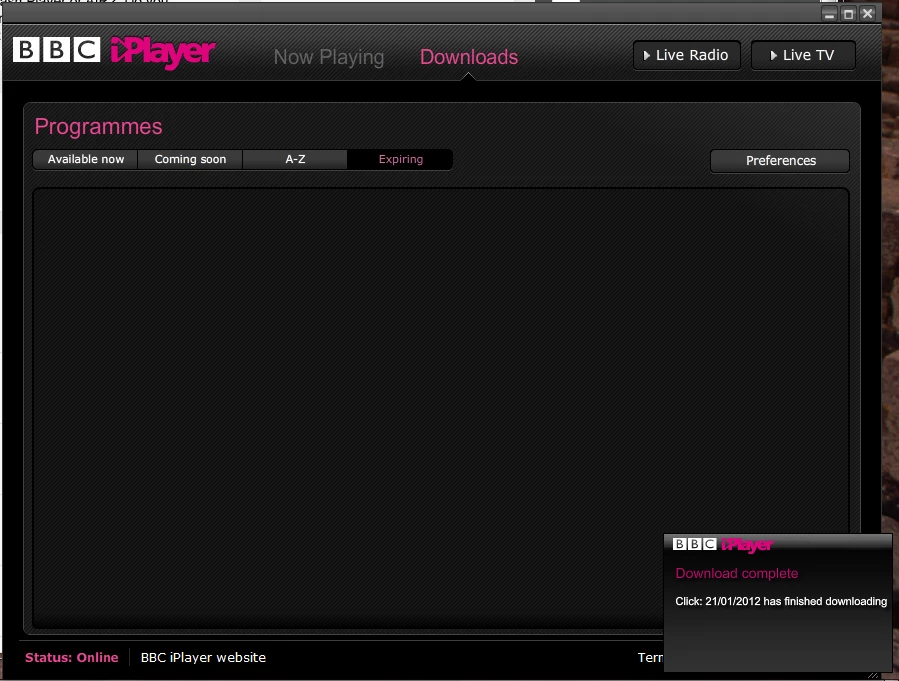Screen dimensions: 899x681
Task: Open the finished Click: 21/01/2012 download notification
Action: tap(781, 601)
